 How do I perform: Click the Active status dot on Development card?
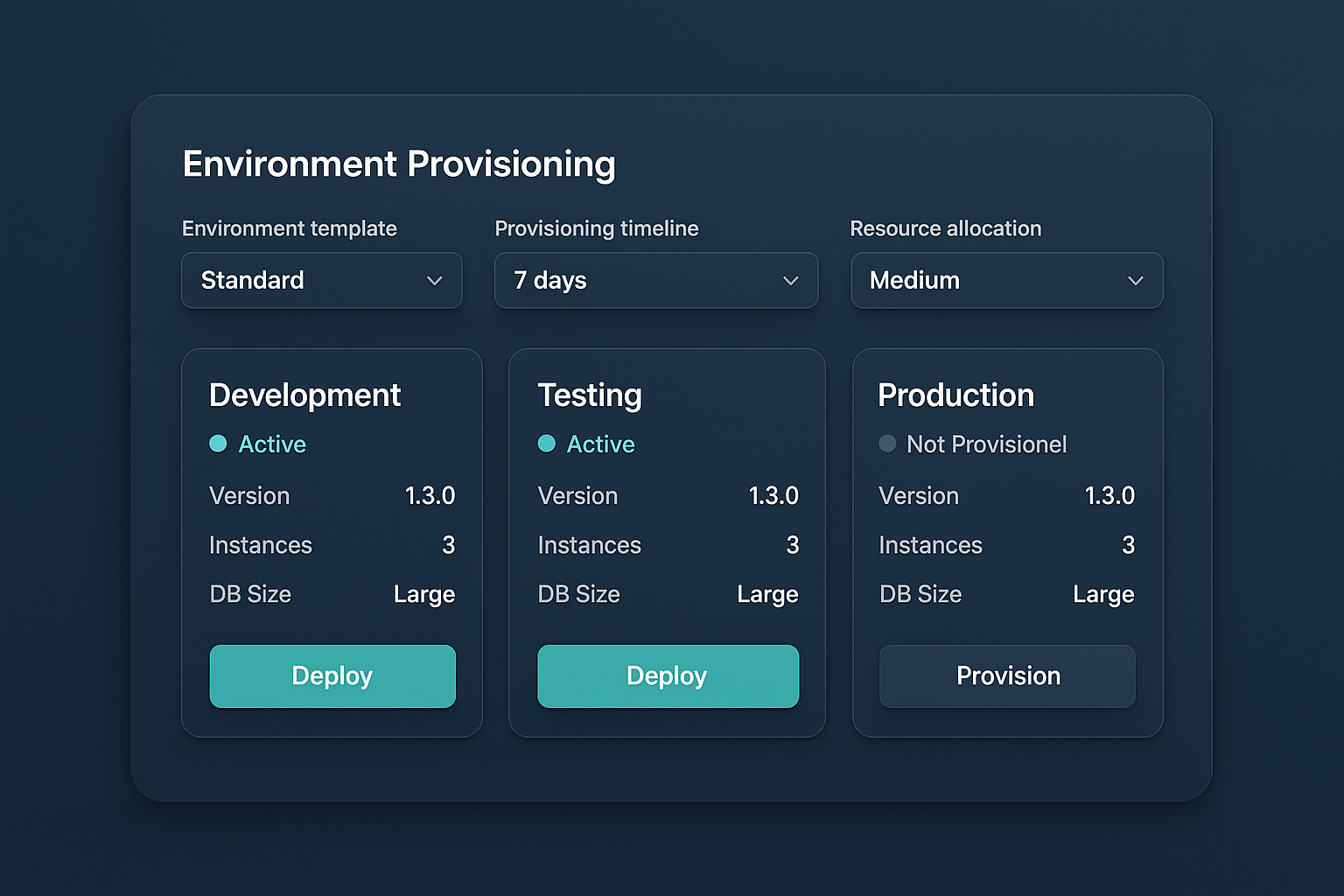218,444
